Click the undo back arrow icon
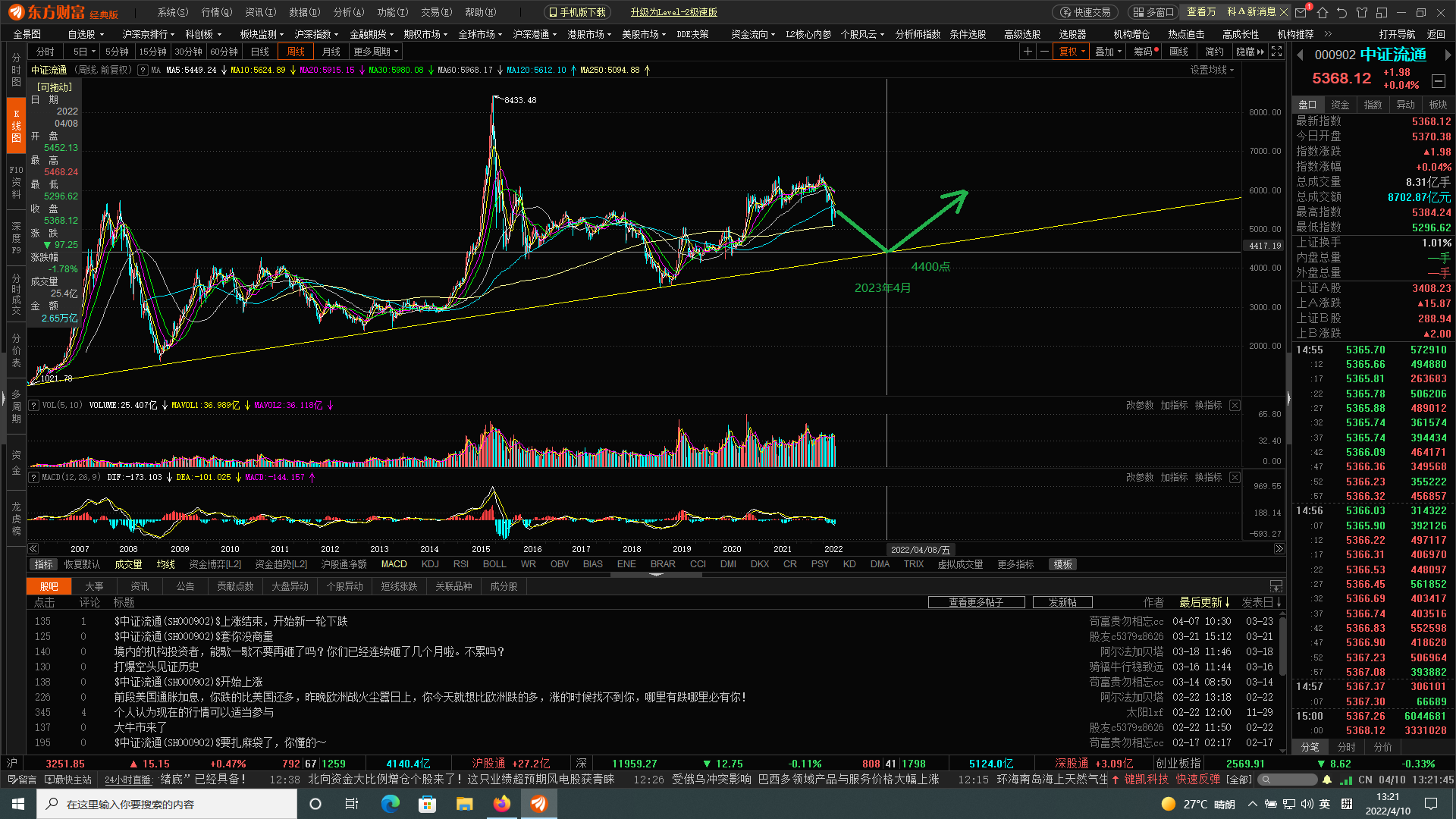1456x819 pixels. (x=1342, y=12)
